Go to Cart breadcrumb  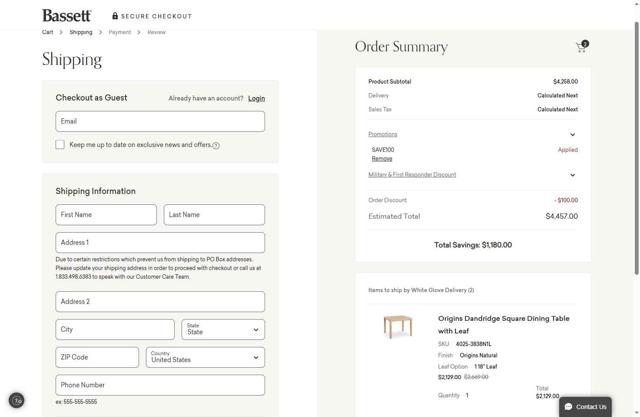[47, 32]
